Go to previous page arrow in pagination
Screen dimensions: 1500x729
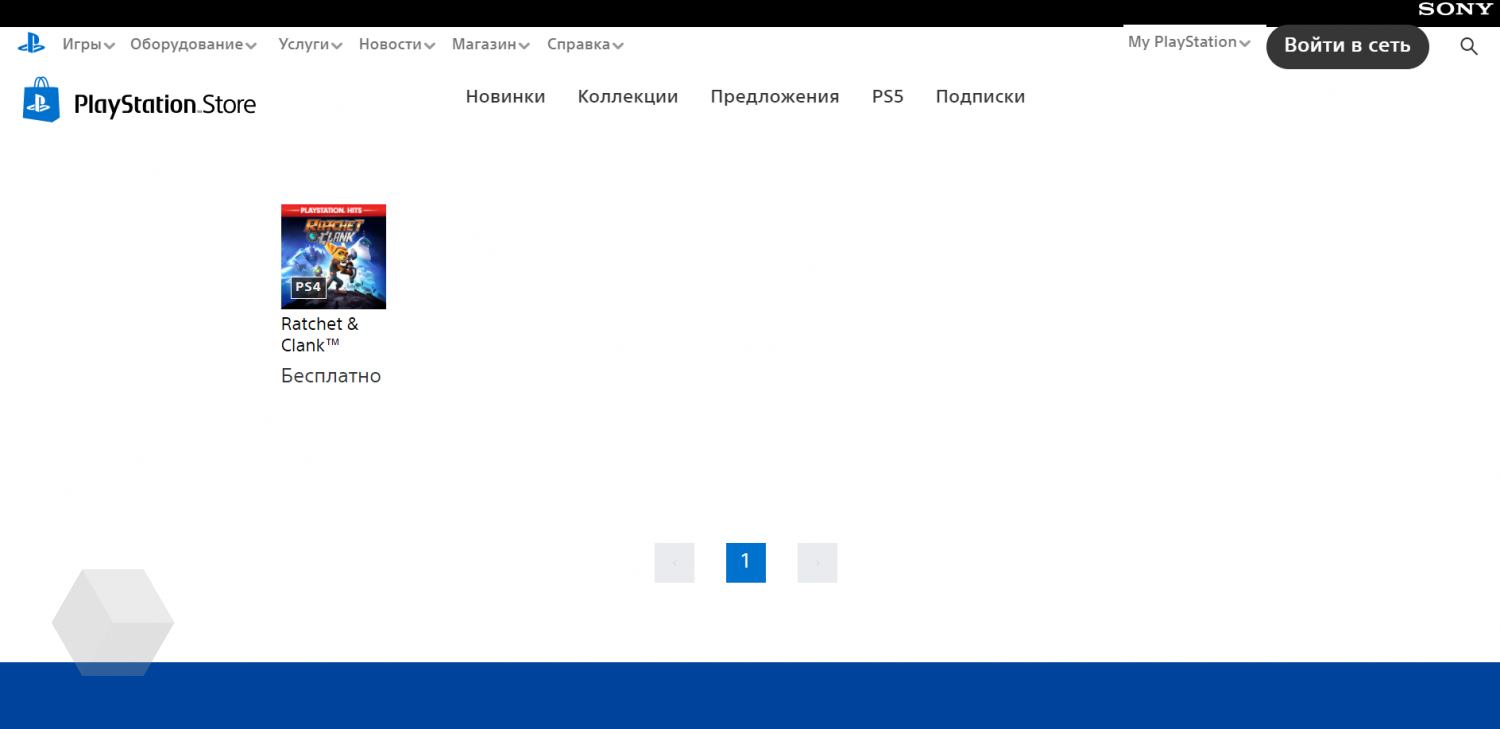[674, 563]
